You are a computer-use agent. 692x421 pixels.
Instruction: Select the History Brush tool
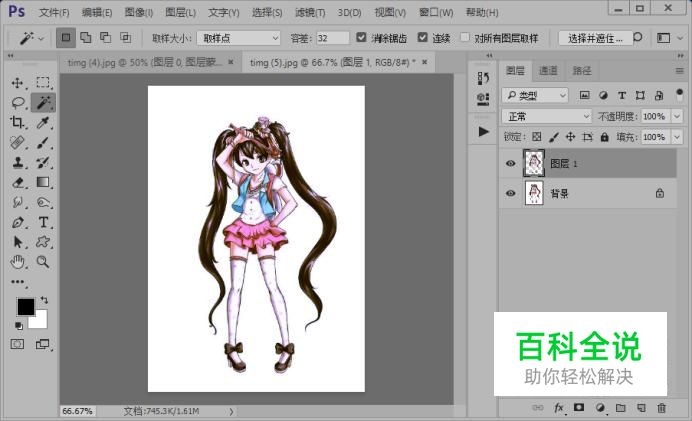(43, 162)
